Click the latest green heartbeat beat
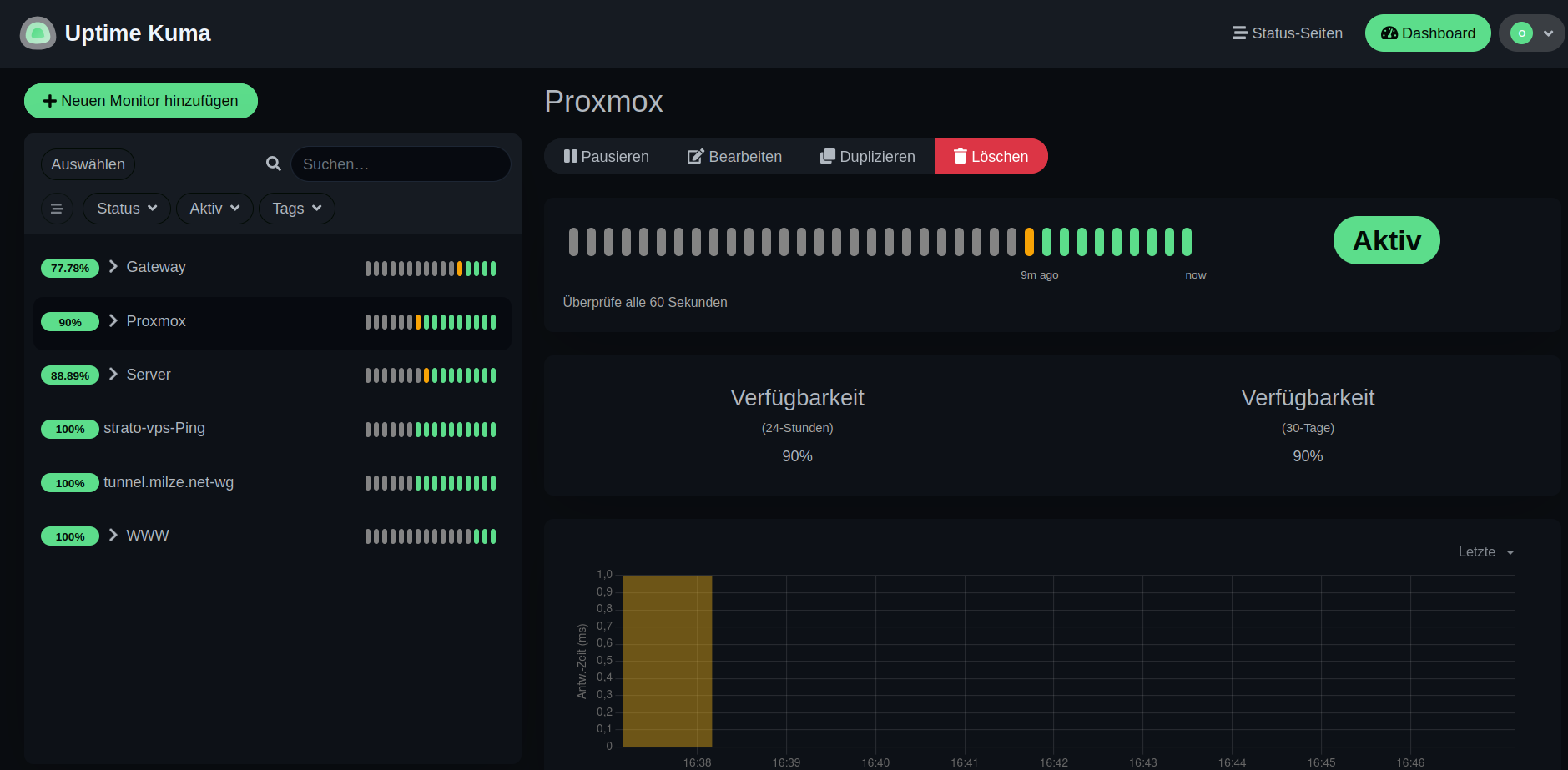 [x=1187, y=242]
